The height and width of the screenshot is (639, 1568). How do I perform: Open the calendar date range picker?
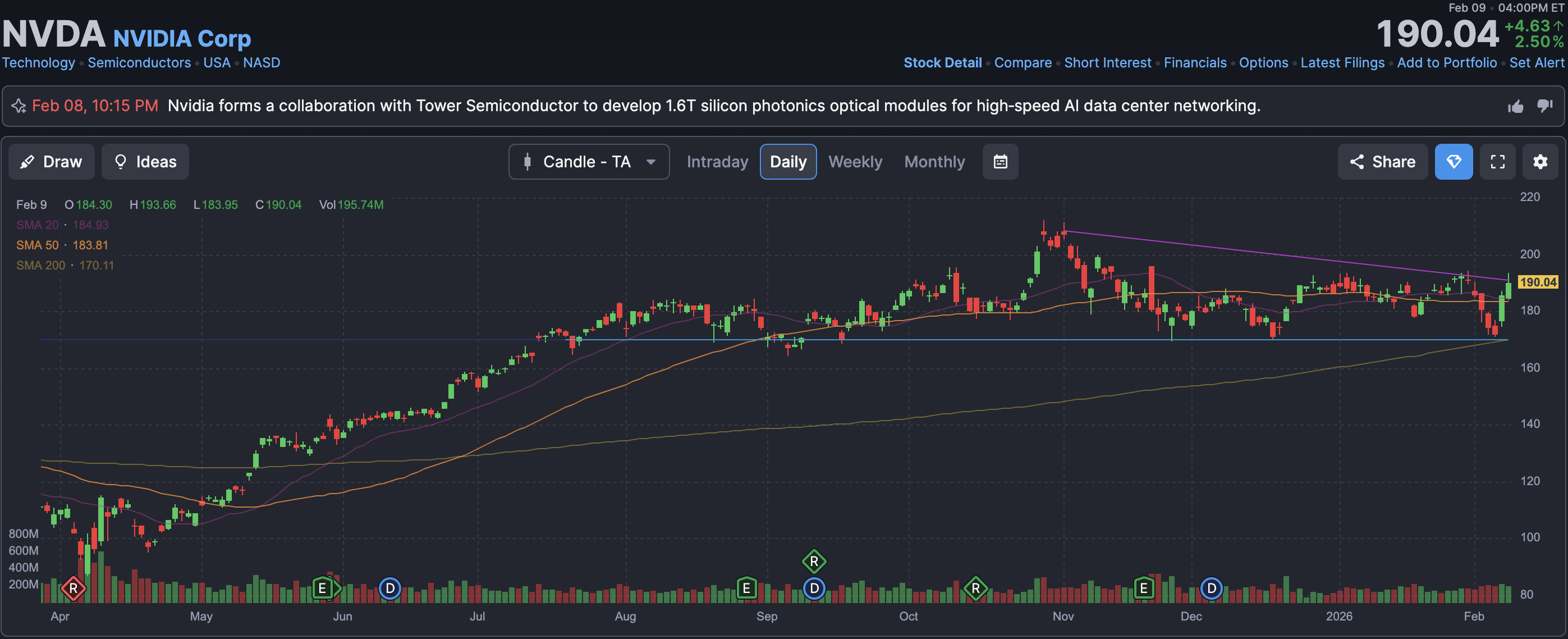1000,161
